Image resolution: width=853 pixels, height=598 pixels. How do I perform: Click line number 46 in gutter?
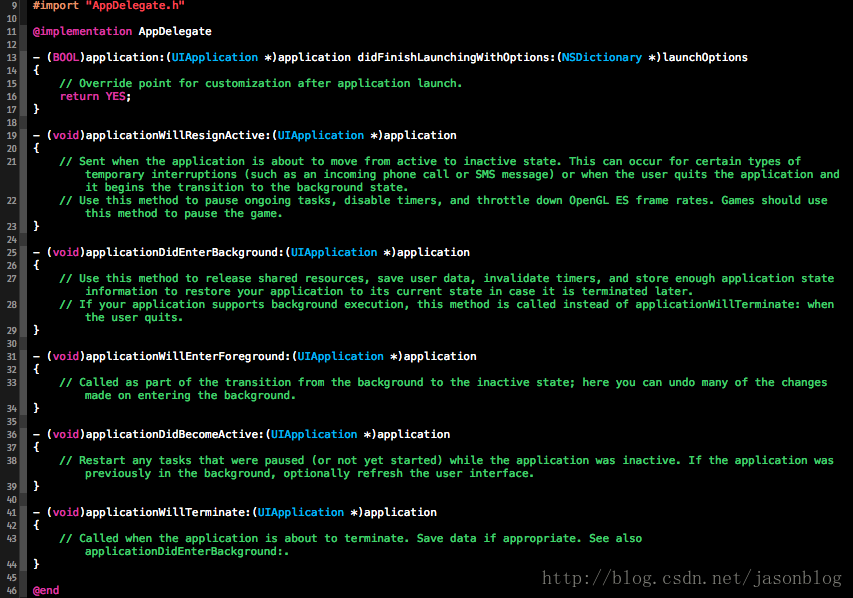(x=11, y=590)
